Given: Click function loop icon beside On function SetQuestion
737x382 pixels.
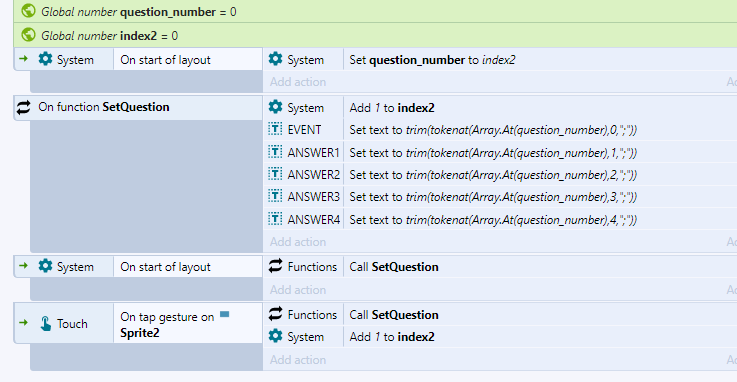Looking at the screenshot, I should coord(24,107).
